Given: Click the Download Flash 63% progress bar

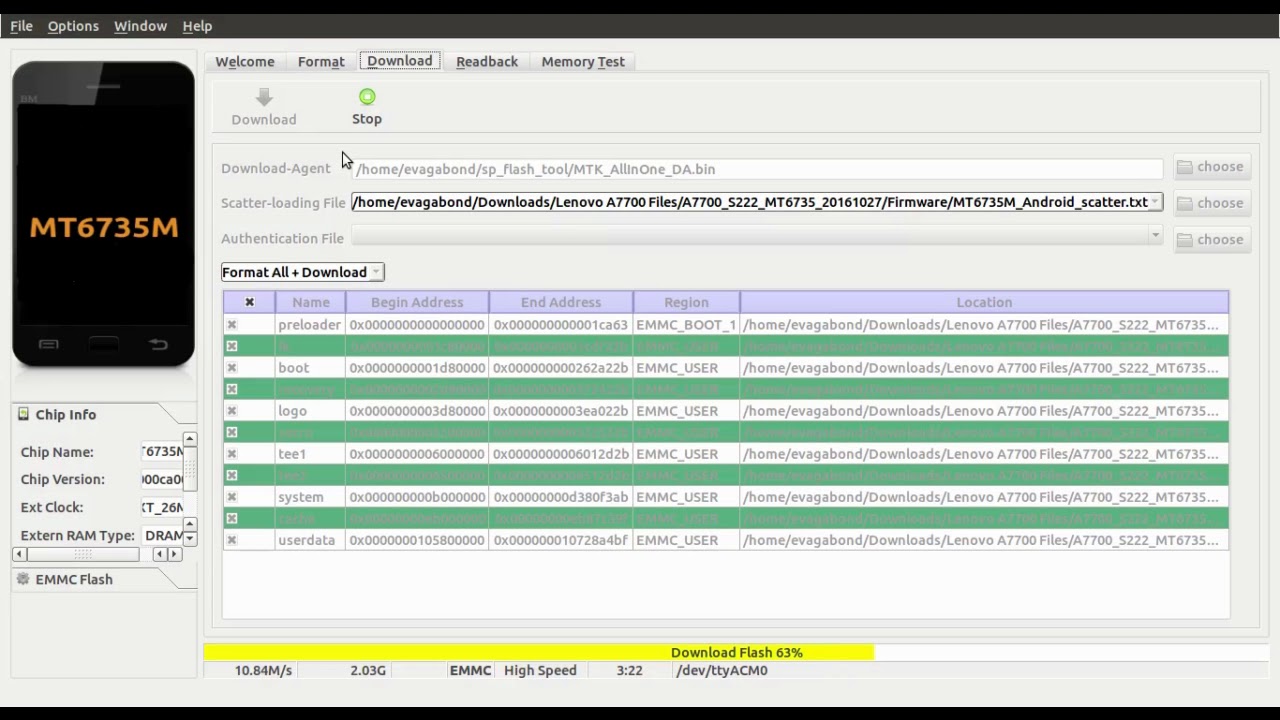Looking at the screenshot, I should click(x=736, y=652).
